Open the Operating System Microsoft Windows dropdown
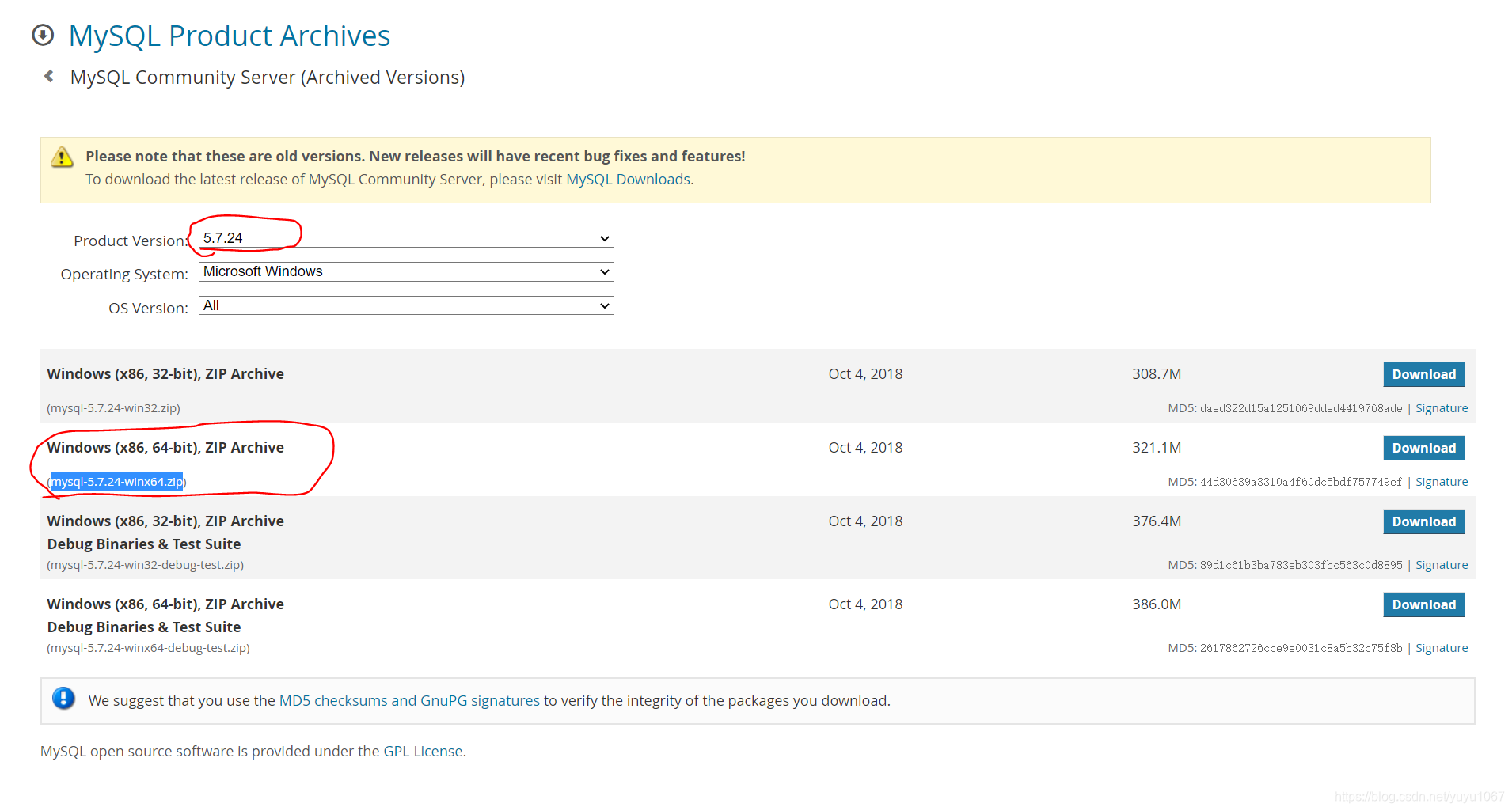This screenshot has width=1512, height=811. click(406, 271)
